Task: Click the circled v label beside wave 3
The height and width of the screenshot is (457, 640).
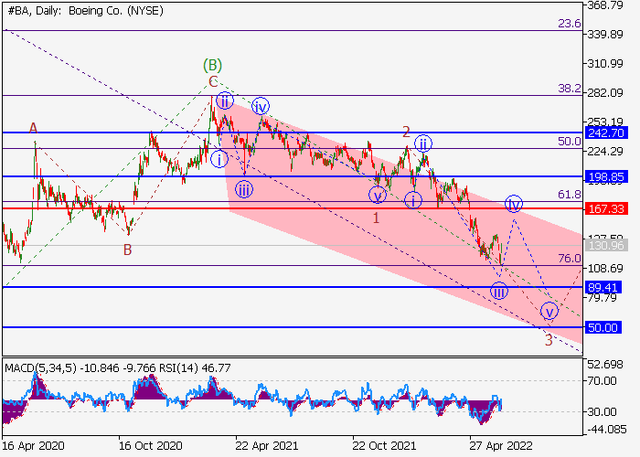Action: pyautogui.click(x=549, y=311)
